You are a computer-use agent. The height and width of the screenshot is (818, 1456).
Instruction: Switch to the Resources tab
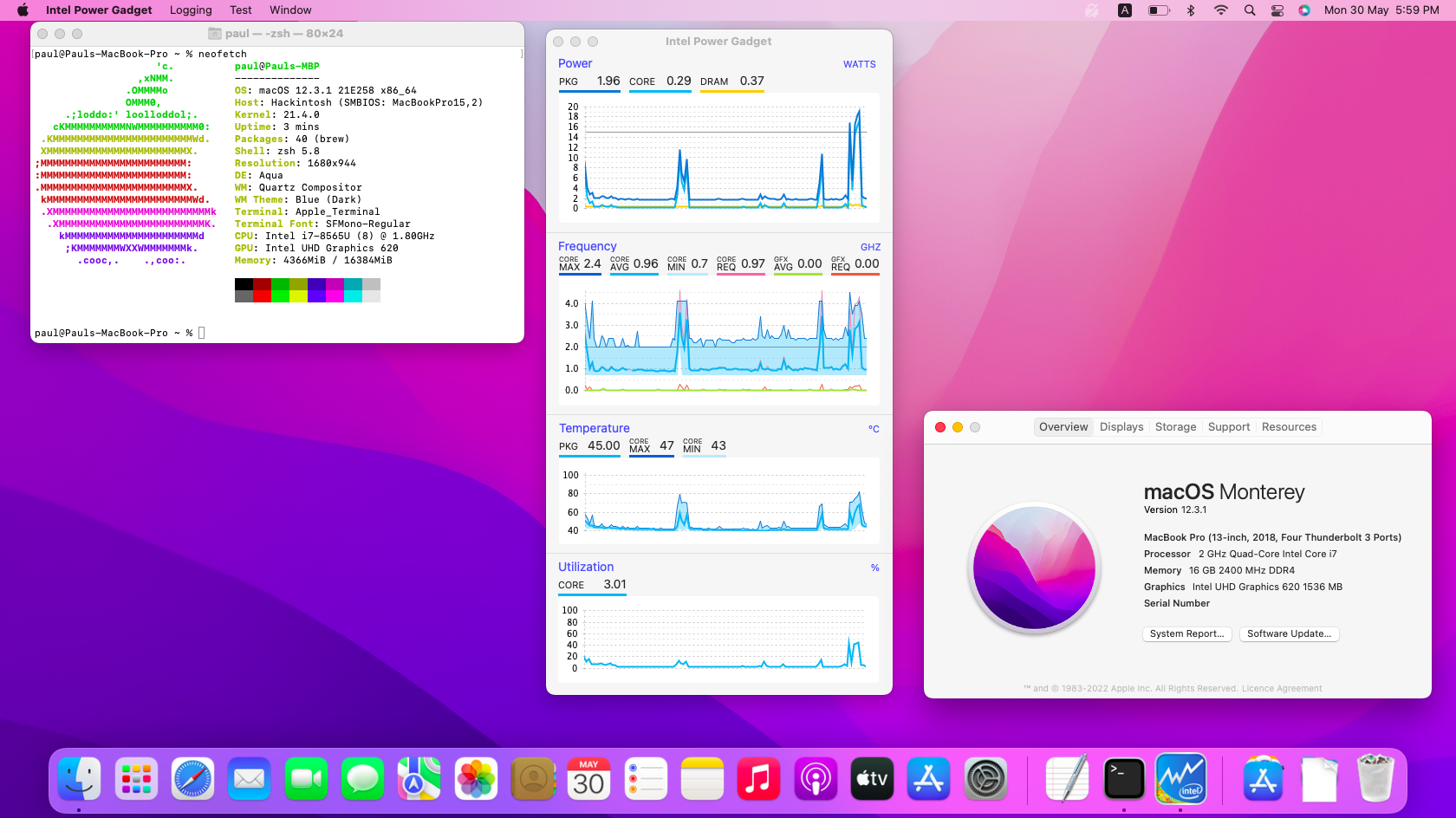(x=1289, y=427)
